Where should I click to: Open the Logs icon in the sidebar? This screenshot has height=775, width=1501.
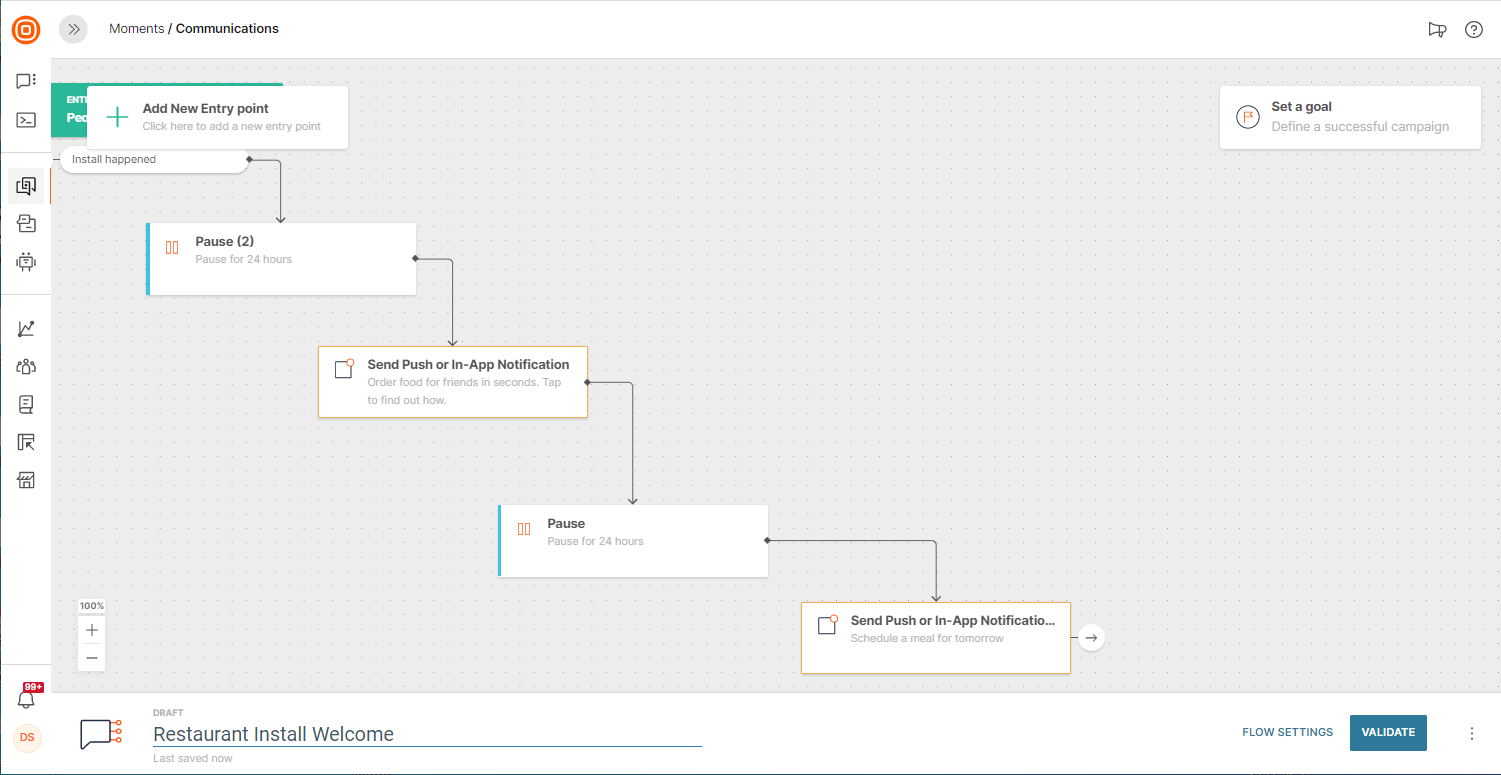(25, 404)
